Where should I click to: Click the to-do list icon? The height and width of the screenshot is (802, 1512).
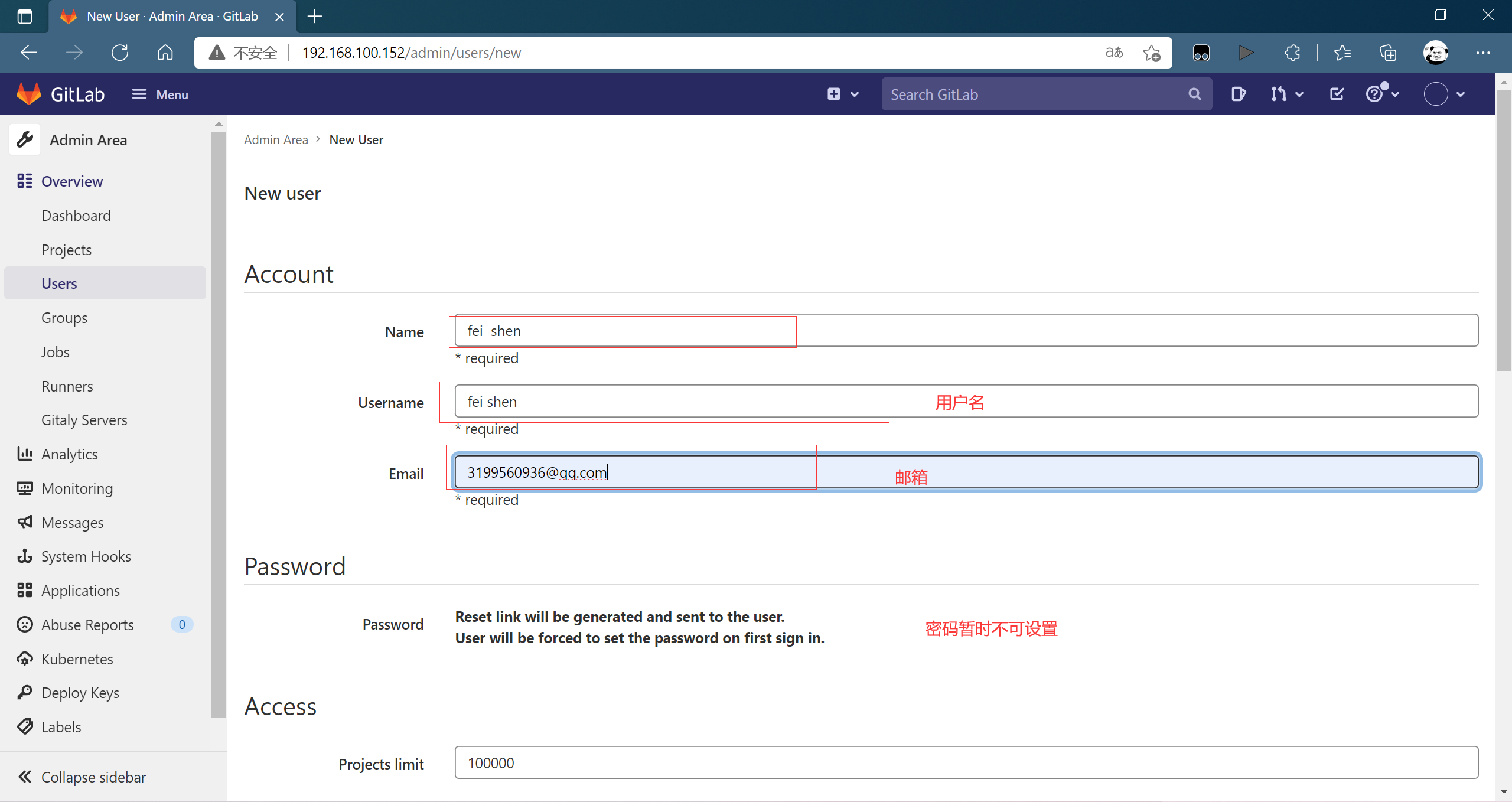(x=1337, y=94)
